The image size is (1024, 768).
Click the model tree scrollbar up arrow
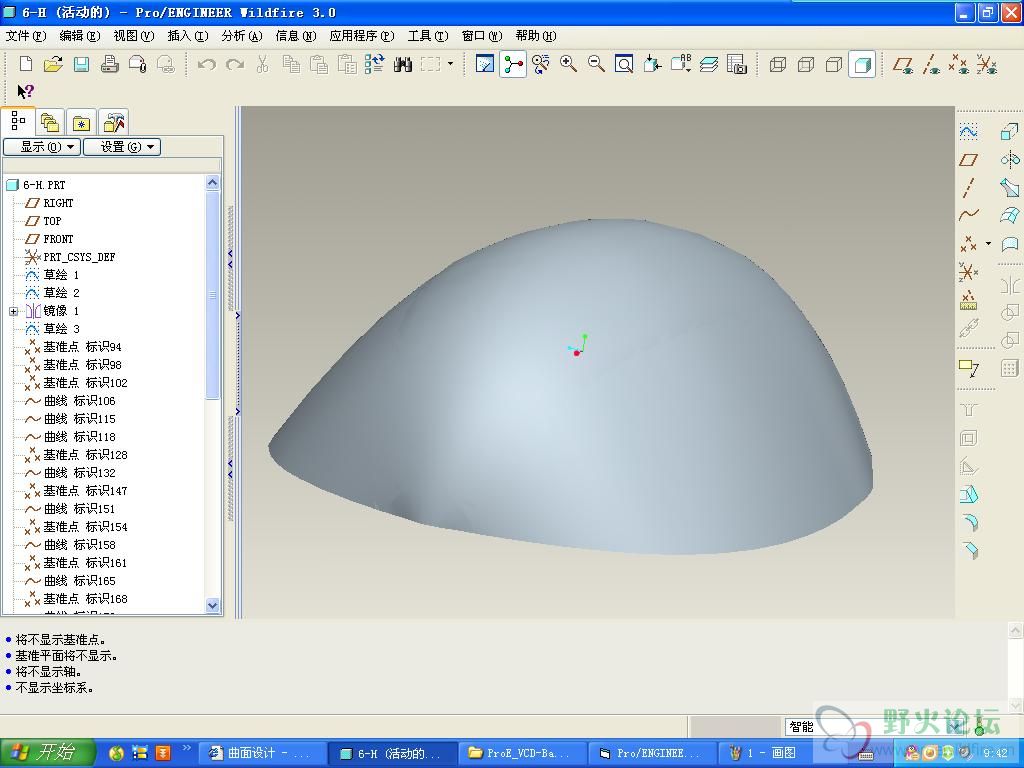click(x=212, y=182)
